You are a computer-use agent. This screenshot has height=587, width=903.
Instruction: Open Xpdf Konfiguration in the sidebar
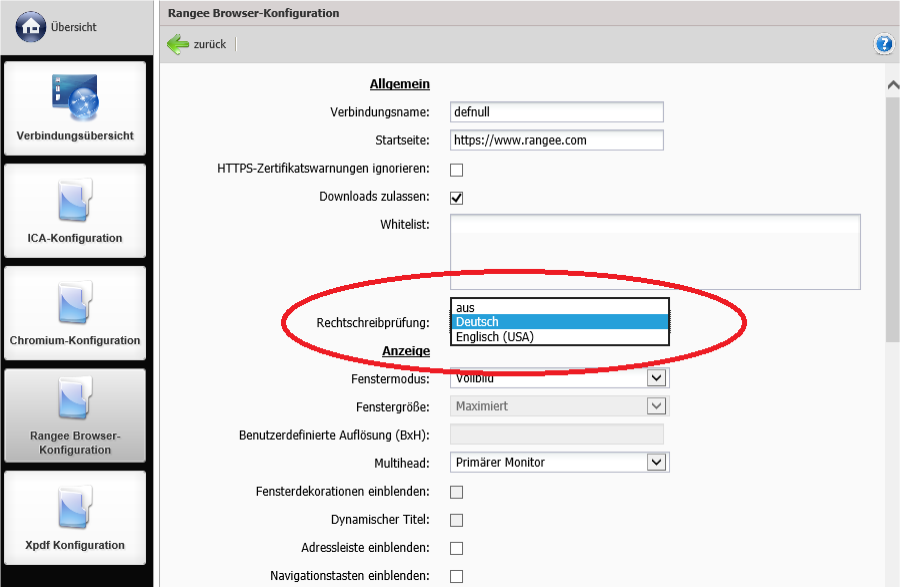click(75, 518)
